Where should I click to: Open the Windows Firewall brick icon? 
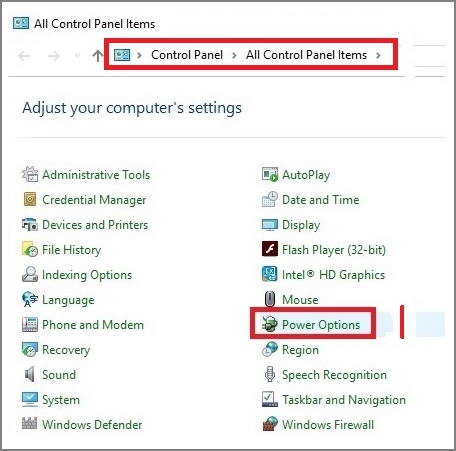(x=270, y=424)
